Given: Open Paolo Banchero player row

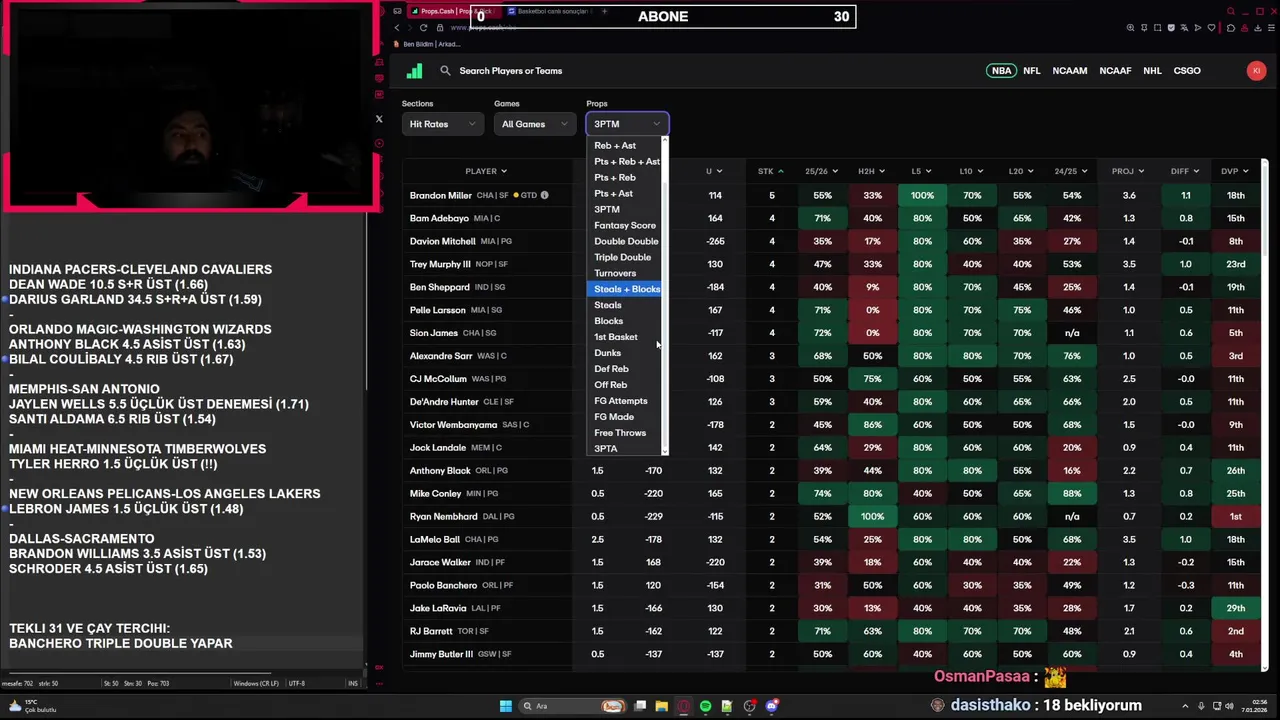Looking at the screenshot, I should coord(833,585).
